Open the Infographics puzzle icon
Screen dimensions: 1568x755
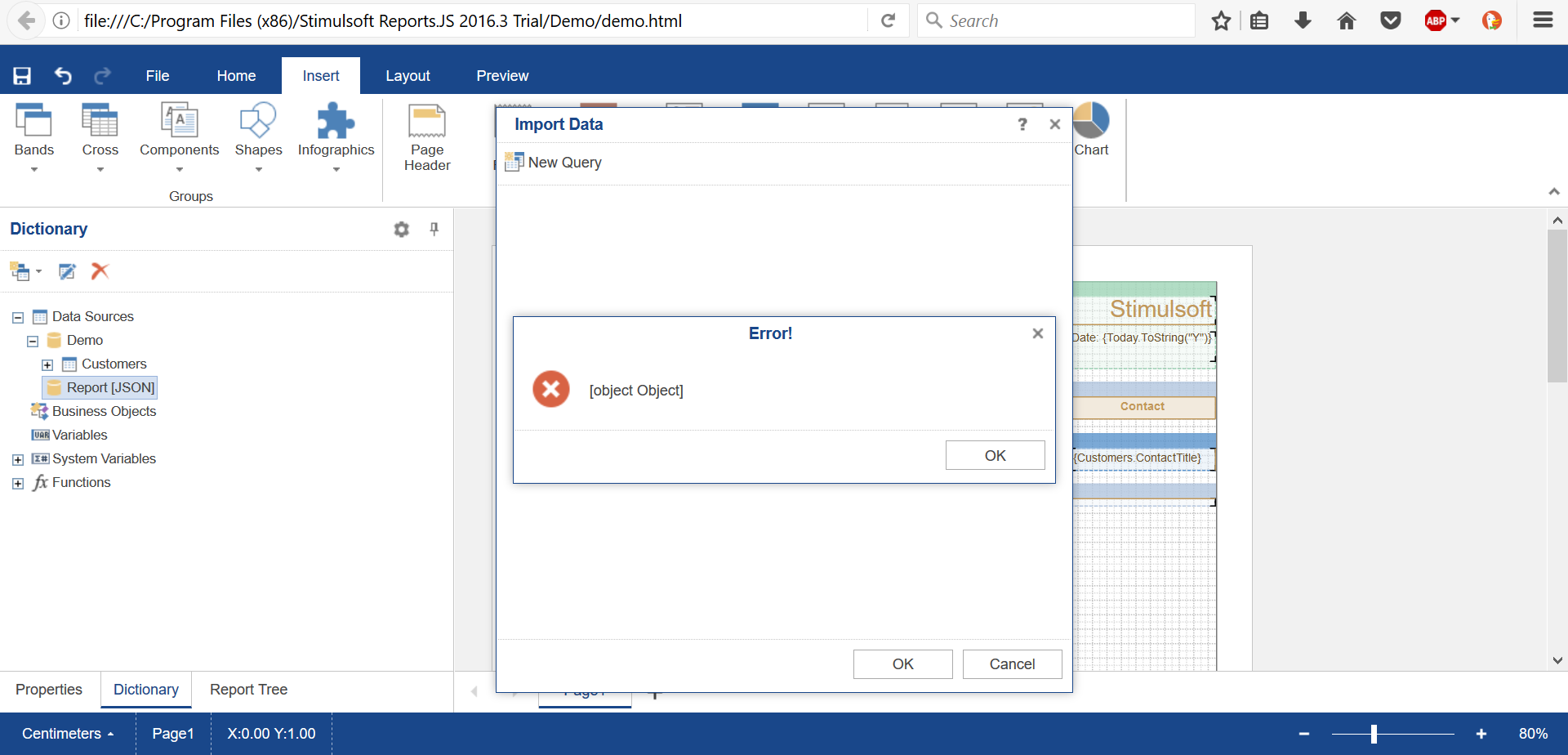(x=336, y=120)
